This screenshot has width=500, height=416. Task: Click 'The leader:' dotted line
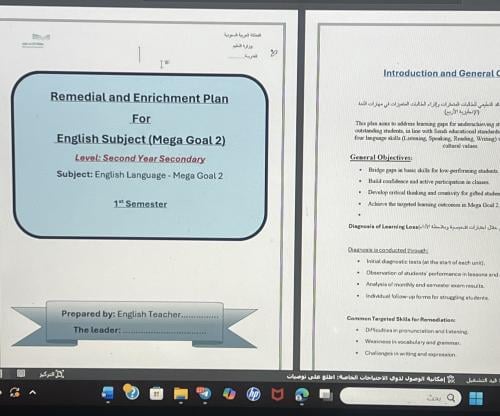point(140,330)
